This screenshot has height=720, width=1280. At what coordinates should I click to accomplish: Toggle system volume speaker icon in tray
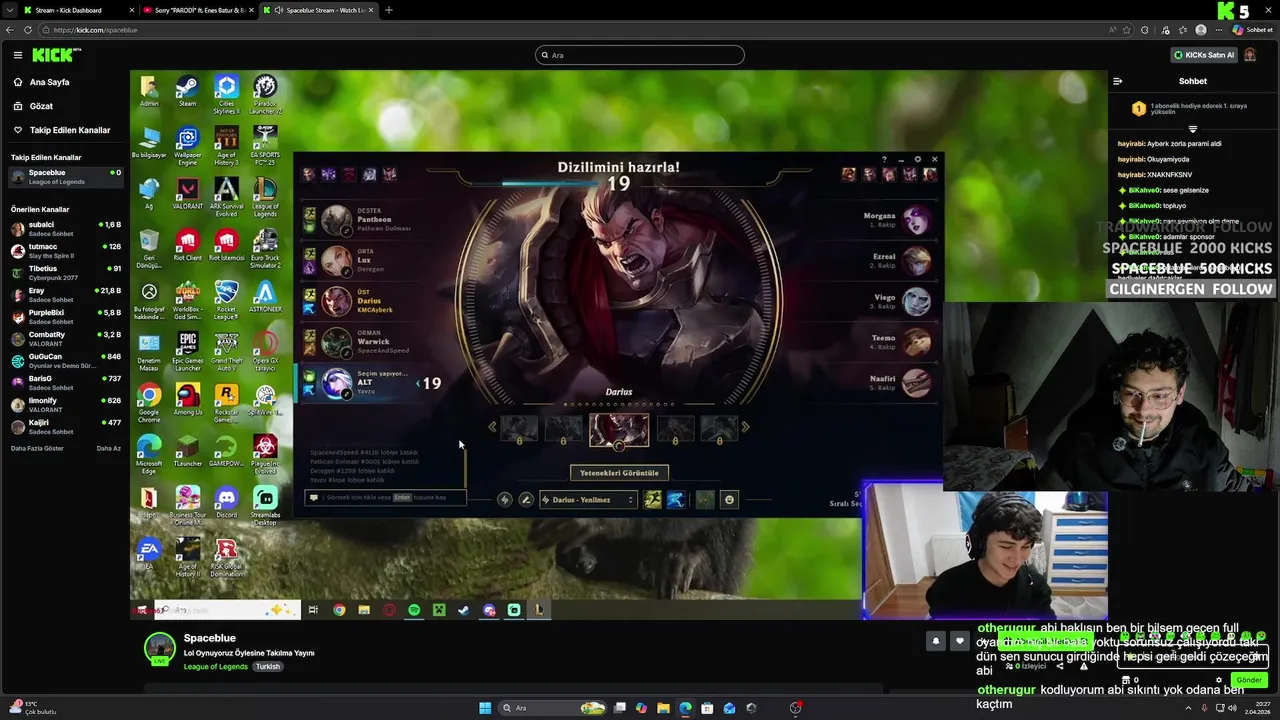point(1232,708)
